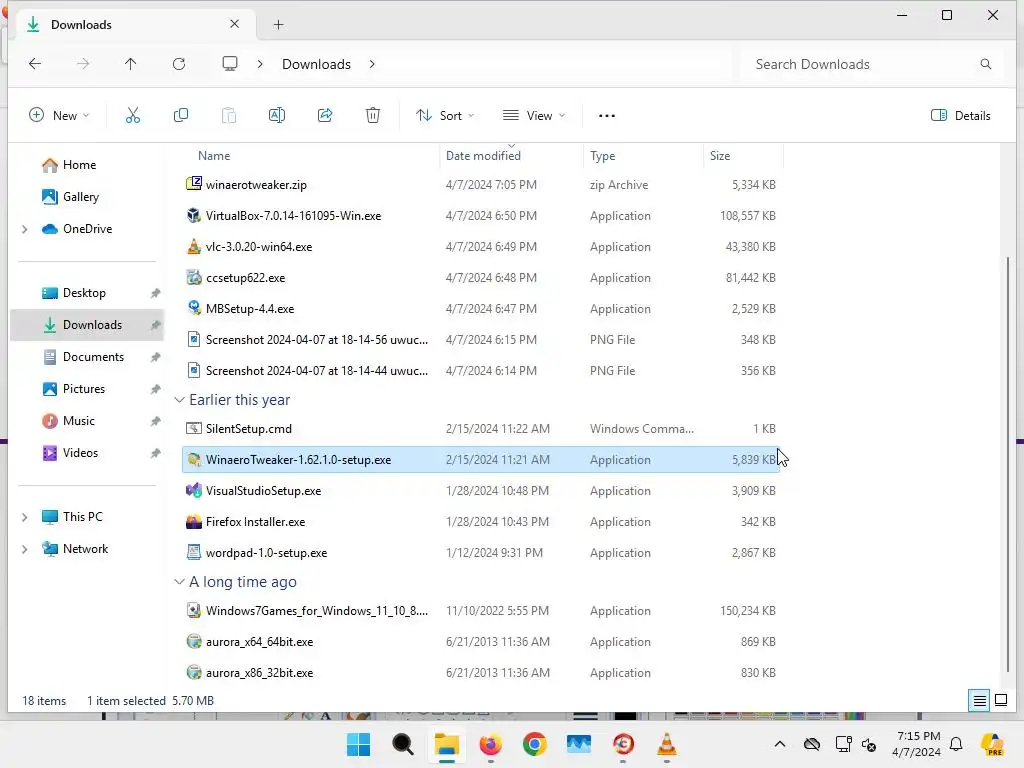Select wordpad-1.0-setup.exe file
Image resolution: width=1024 pixels, height=768 pixels.
pos(480,553)
